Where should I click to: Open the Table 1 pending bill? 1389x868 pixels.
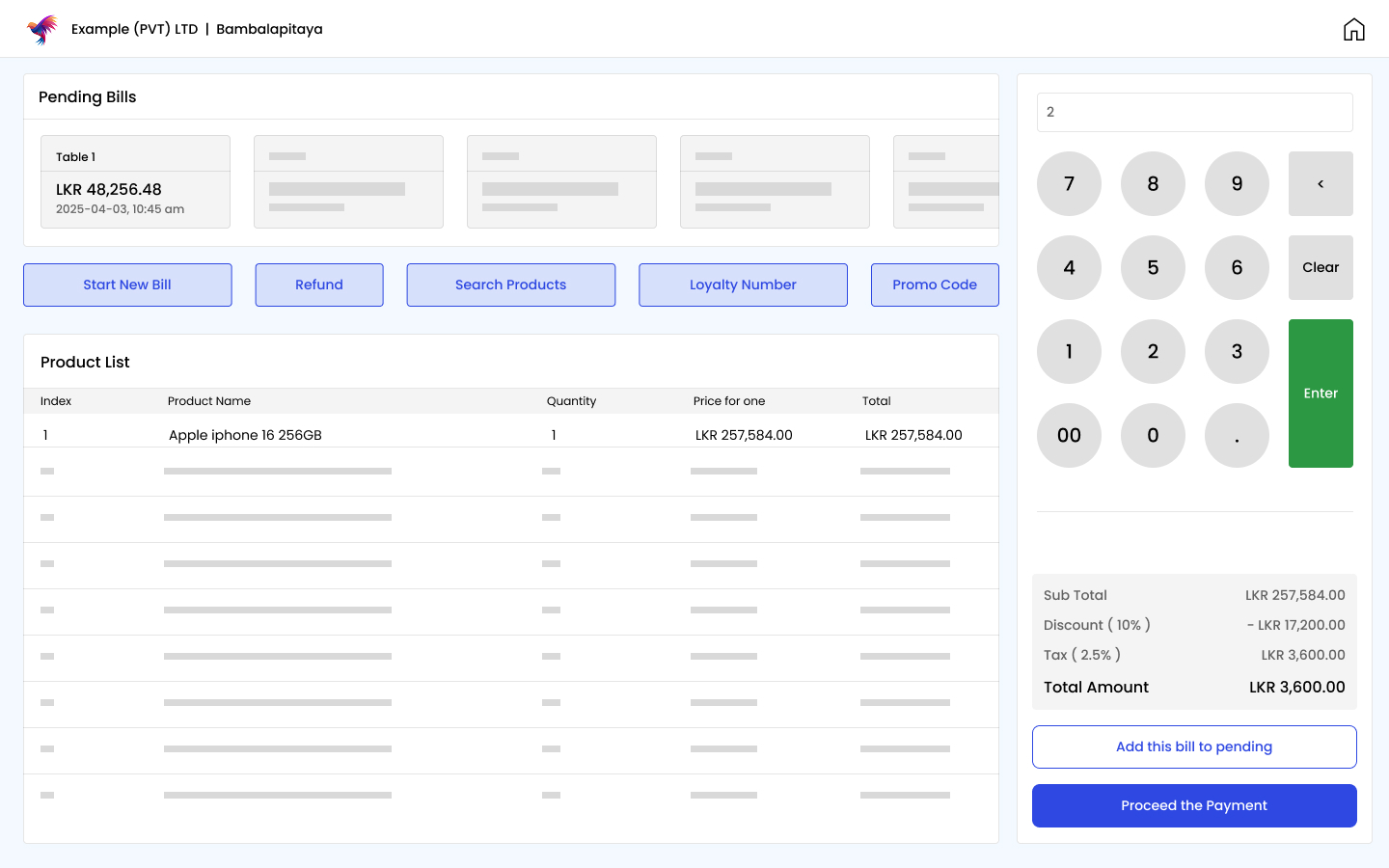click(135, 182)
